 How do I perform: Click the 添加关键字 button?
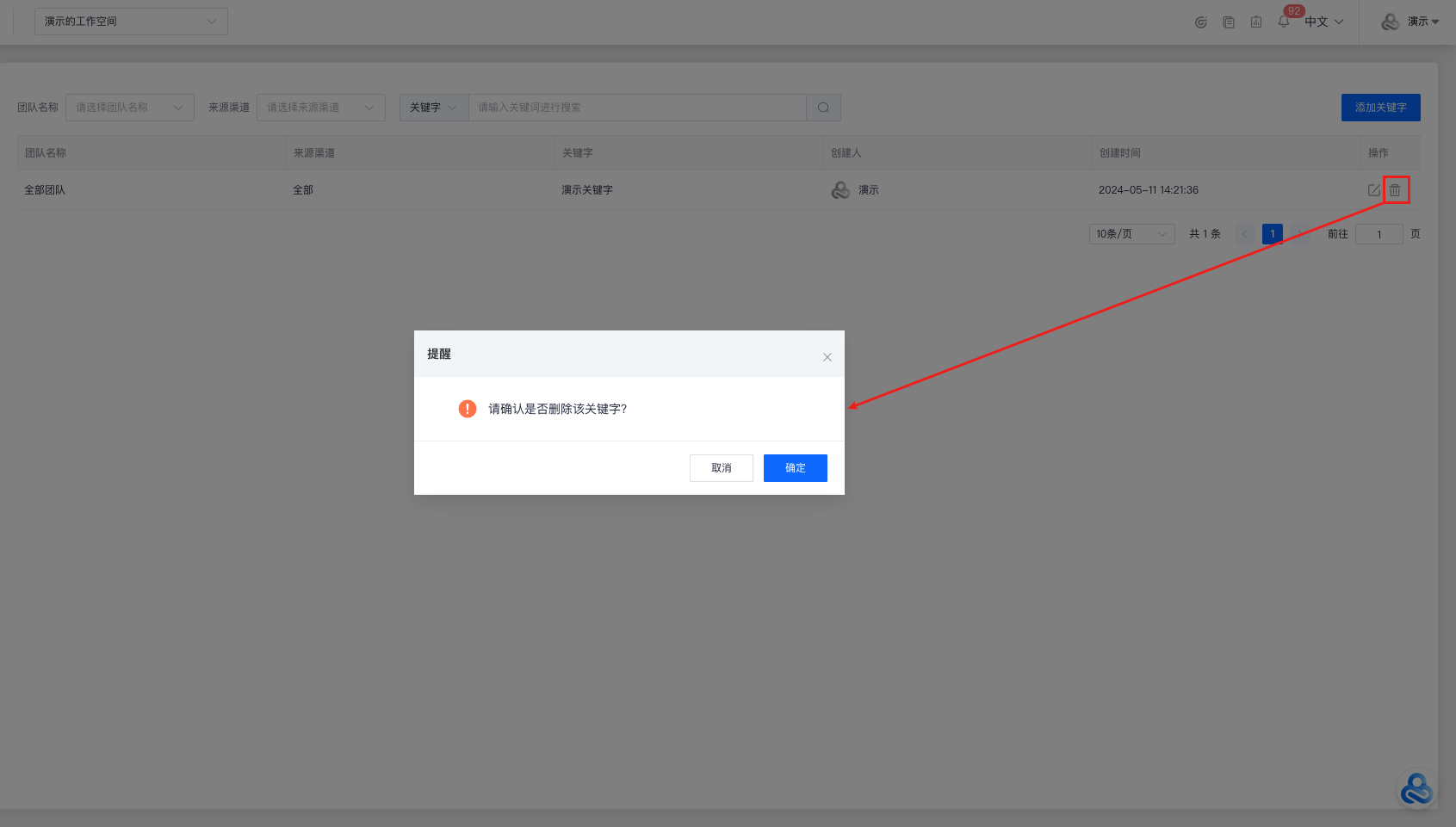click(1380, 108)
